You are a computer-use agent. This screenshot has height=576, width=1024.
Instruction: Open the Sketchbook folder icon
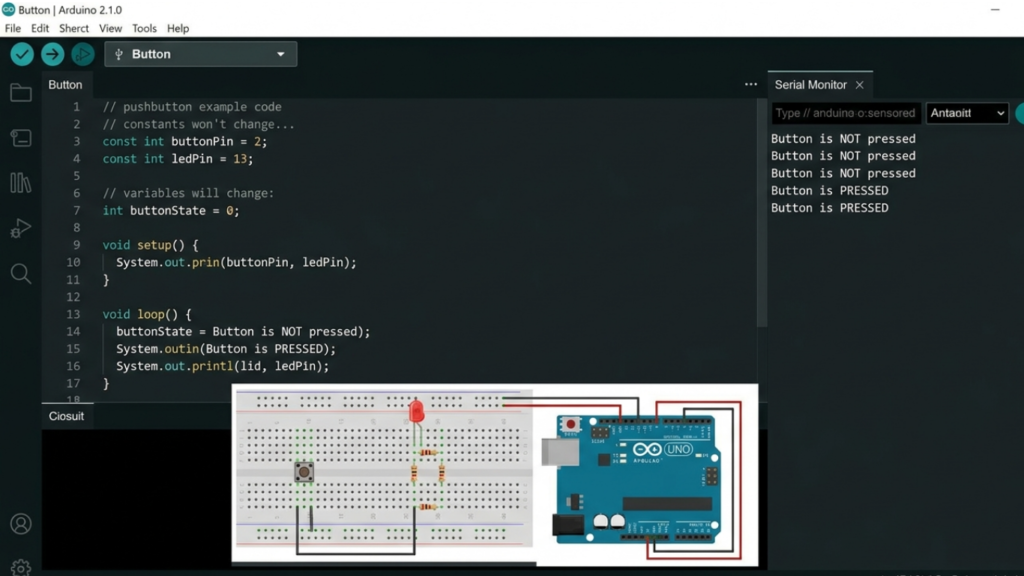point(21,93)
